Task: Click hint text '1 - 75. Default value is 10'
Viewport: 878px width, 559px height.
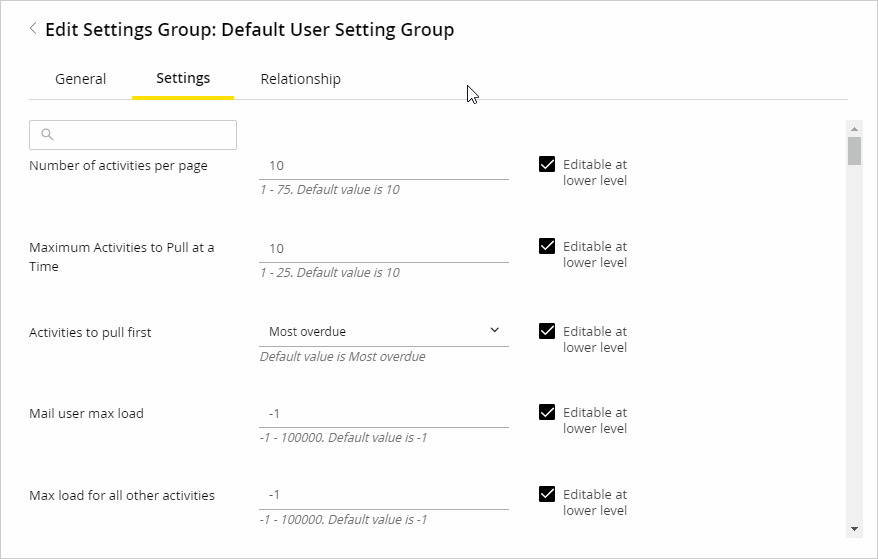Action: (330, 190)
